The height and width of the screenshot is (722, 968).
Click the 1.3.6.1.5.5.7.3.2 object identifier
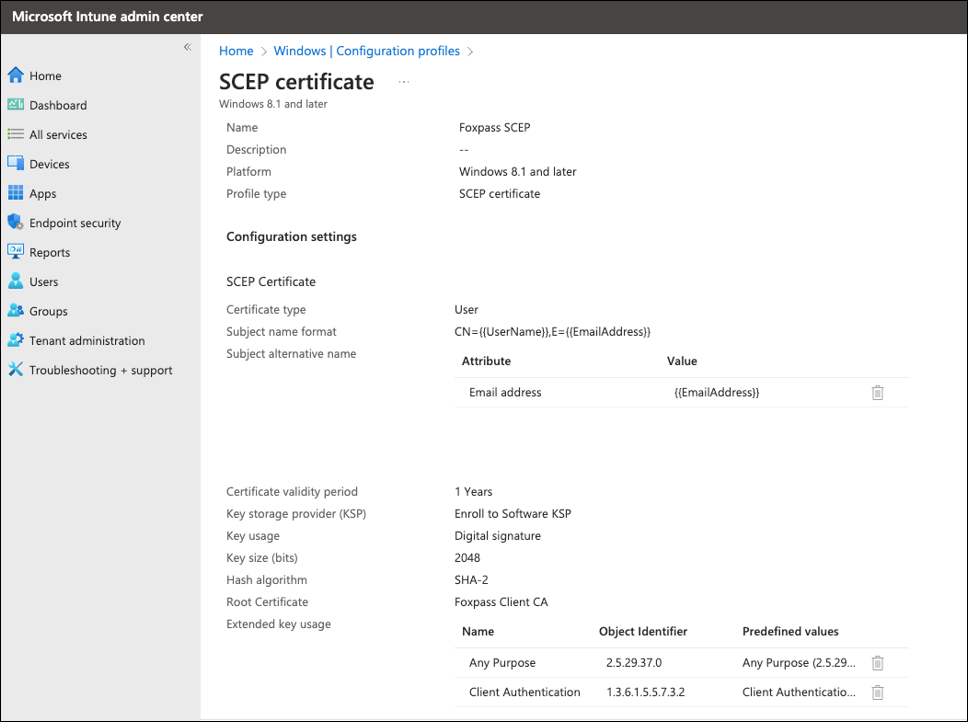[646, 692]
